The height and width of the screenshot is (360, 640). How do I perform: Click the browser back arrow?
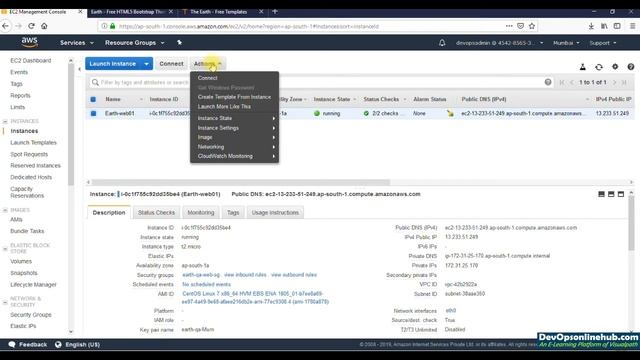click(x=6, y=26)
